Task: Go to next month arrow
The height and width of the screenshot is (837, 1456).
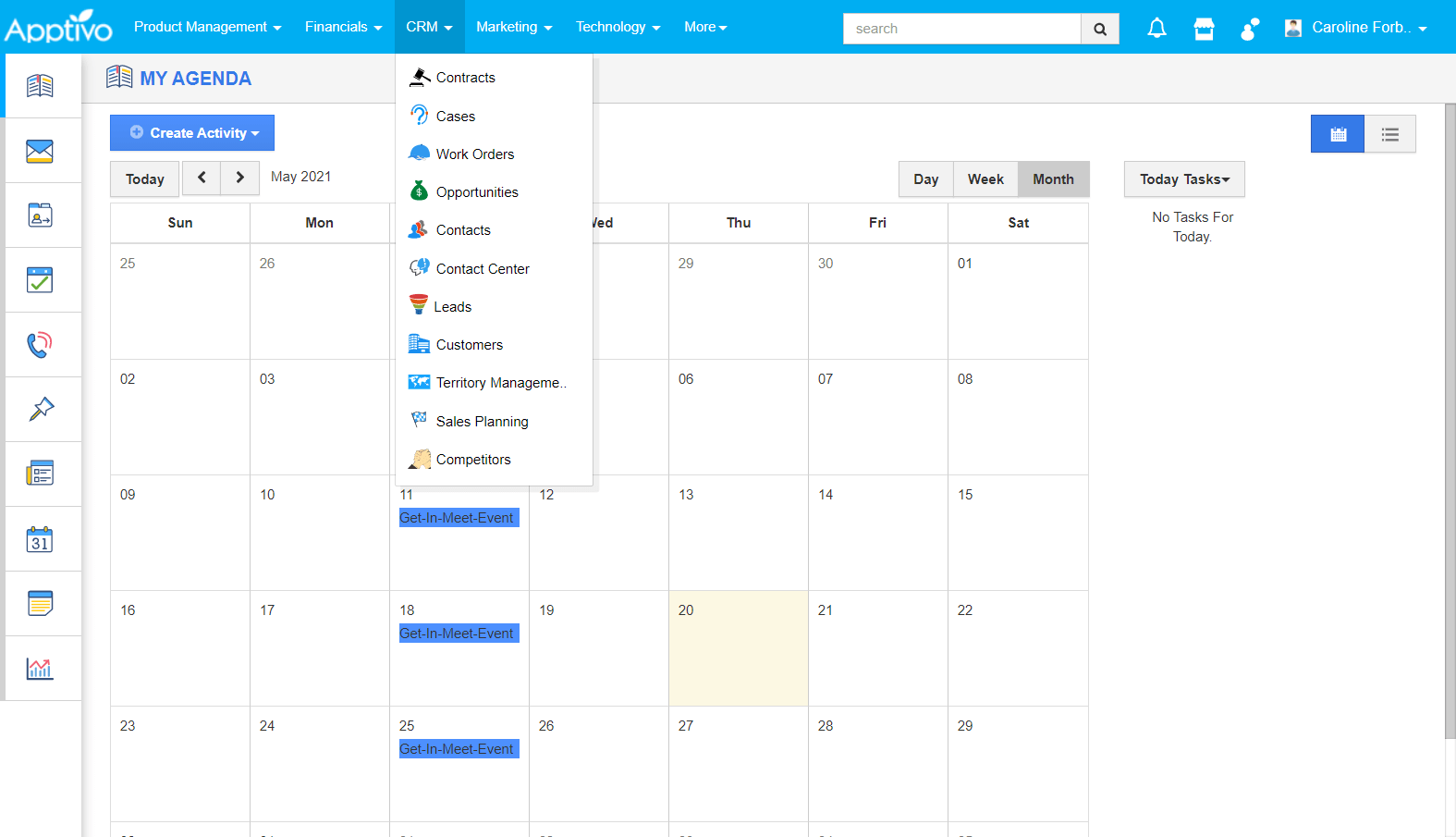Action: [x=240, y=178]
